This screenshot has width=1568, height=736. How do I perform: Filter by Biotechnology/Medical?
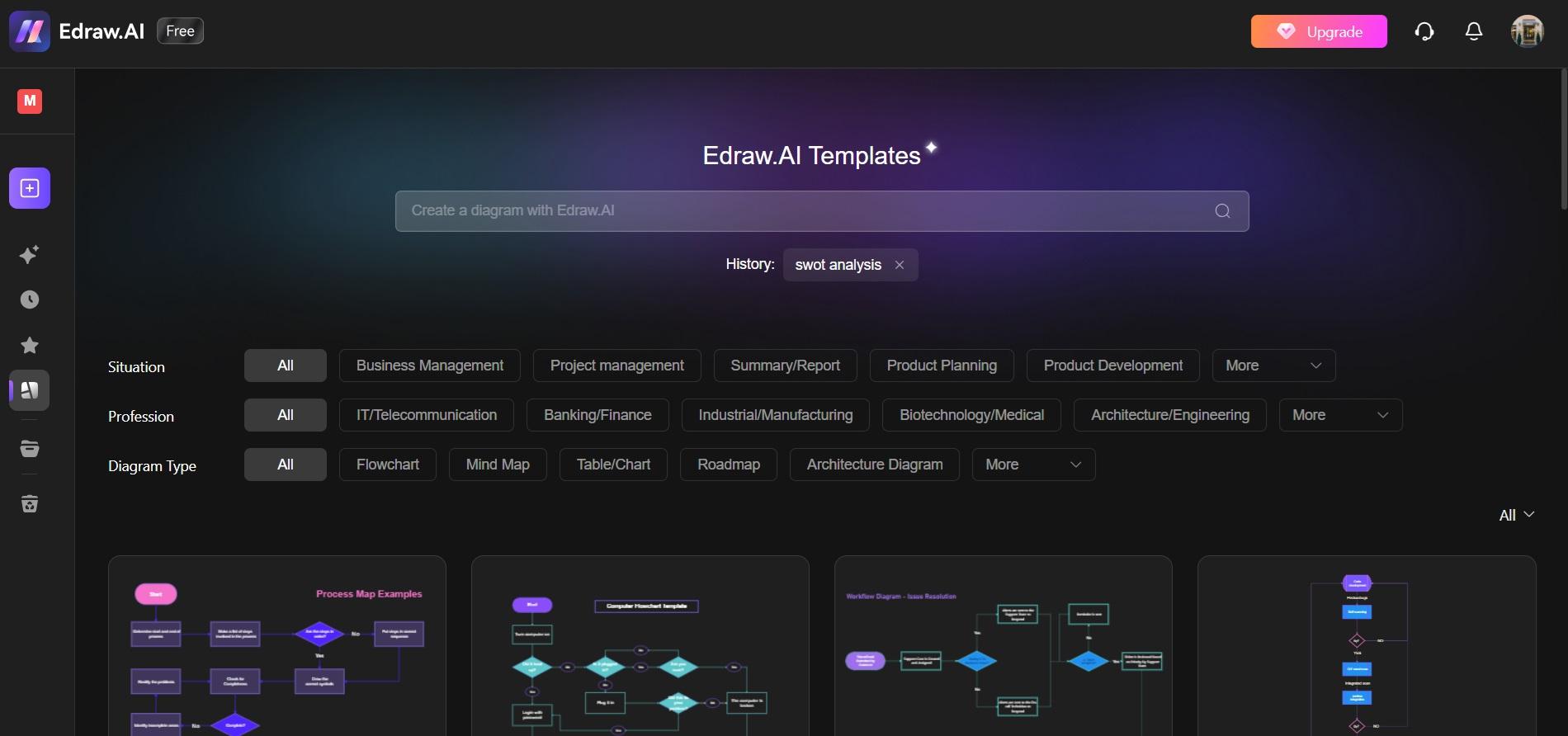[x=972, y=415]
